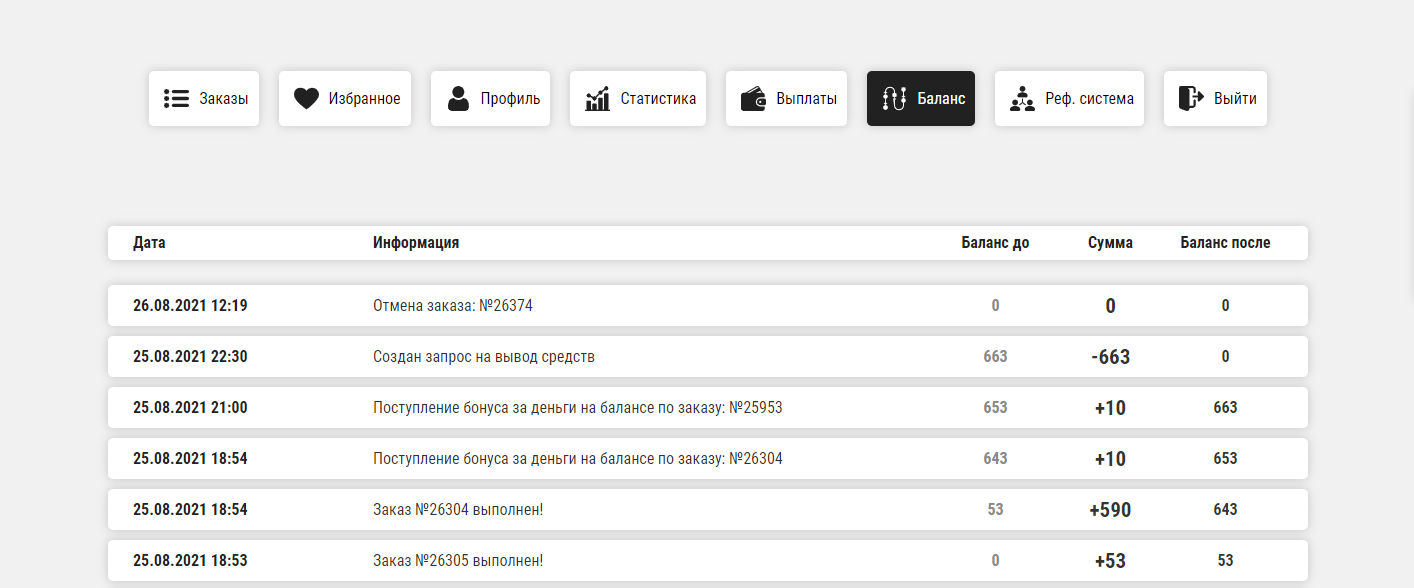This screenshot has width=1414, height=588.
Task: Click the door exit icon for Выйти
Action: tap(1190, 99)
